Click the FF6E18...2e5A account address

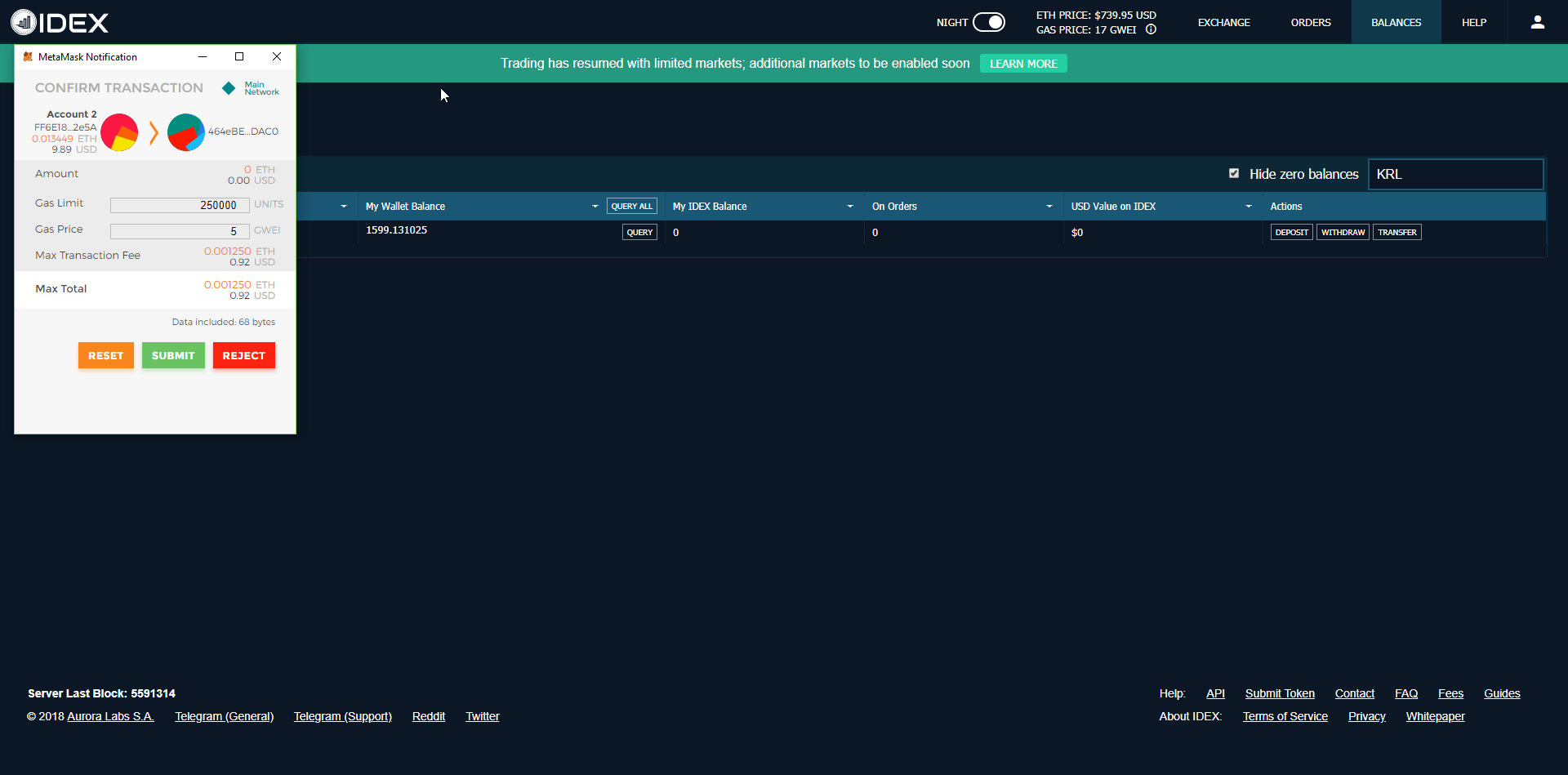coord(65,127)
